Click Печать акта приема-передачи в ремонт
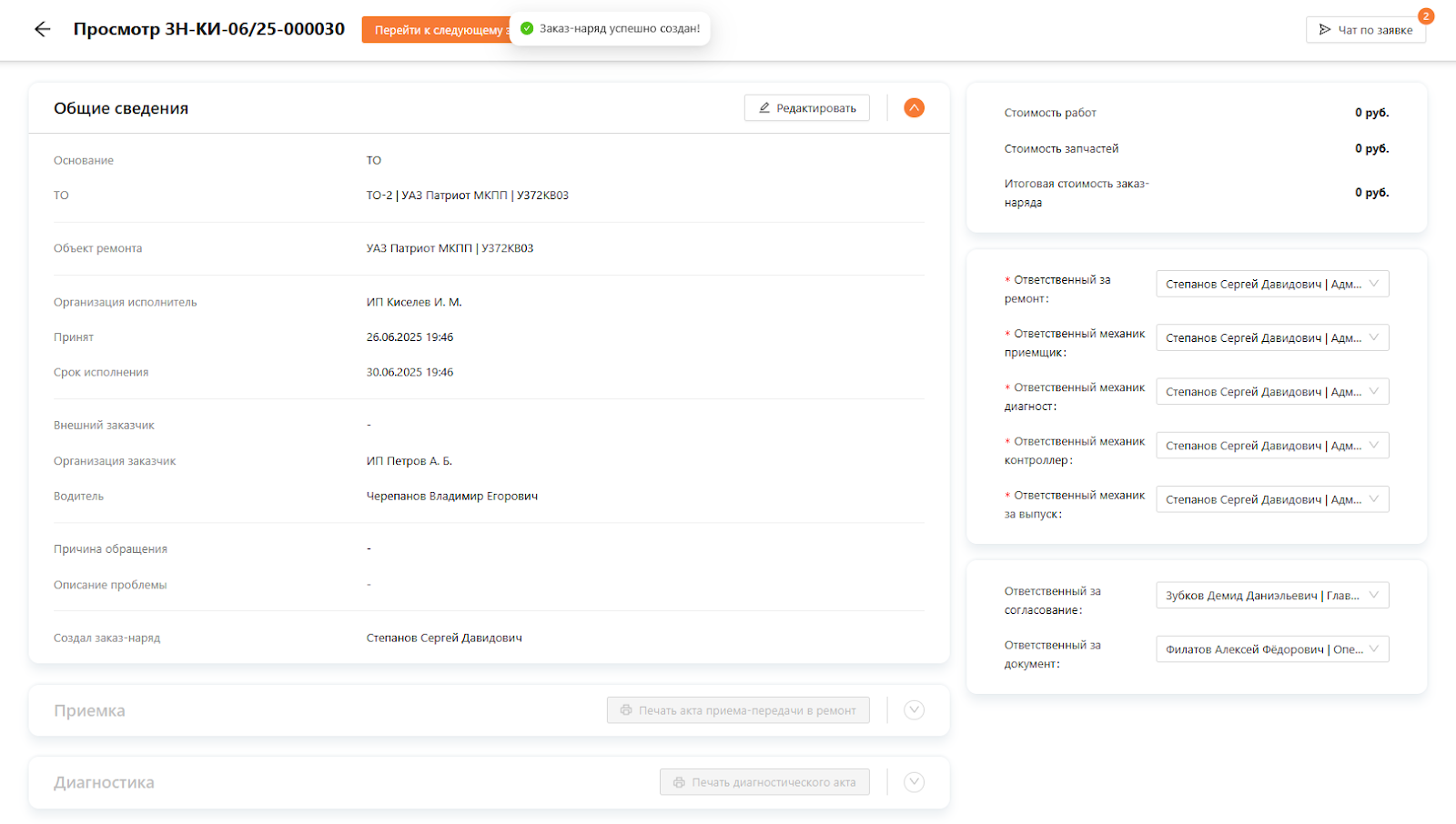This screenshot has width=1456, height=824. [x=737, y=710]
